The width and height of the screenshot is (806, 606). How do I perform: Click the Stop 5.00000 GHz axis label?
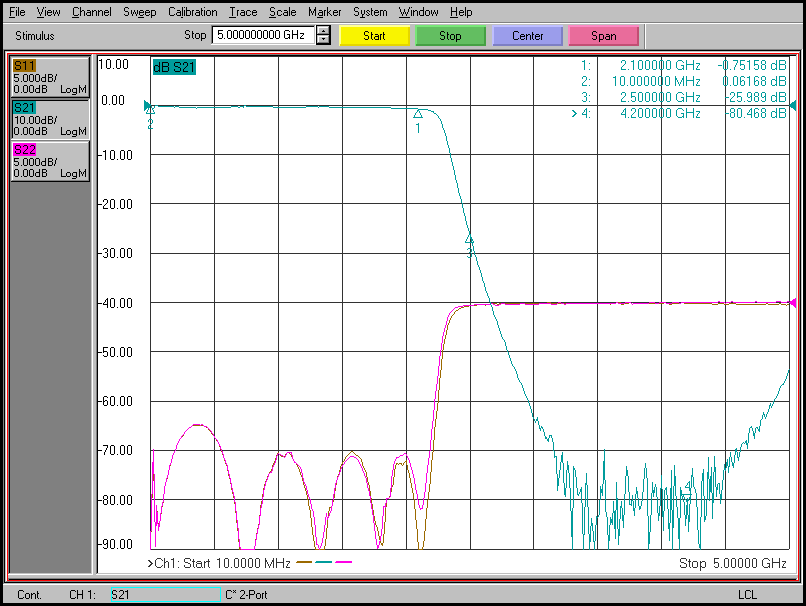click(x=732, y=563)
